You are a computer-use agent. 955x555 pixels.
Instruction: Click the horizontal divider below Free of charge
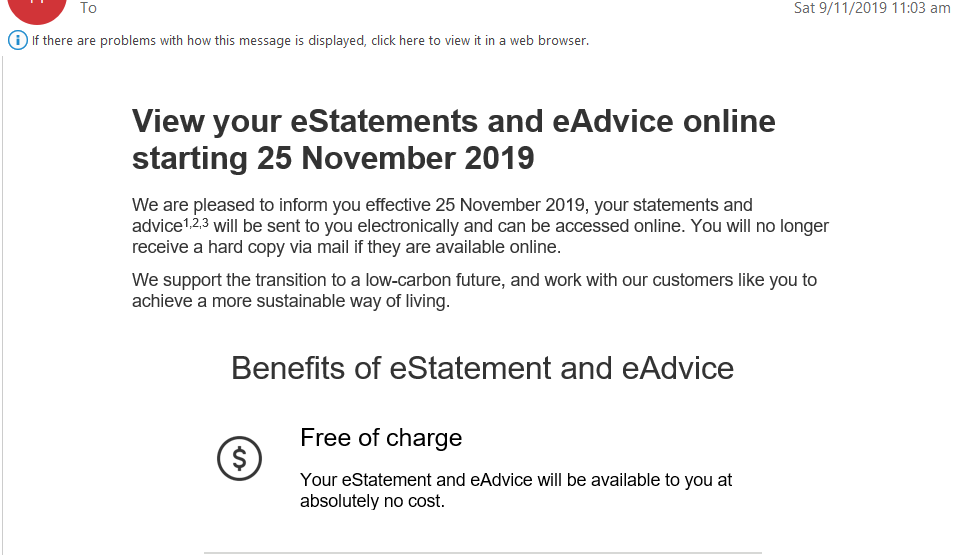(x=482, y=552)
